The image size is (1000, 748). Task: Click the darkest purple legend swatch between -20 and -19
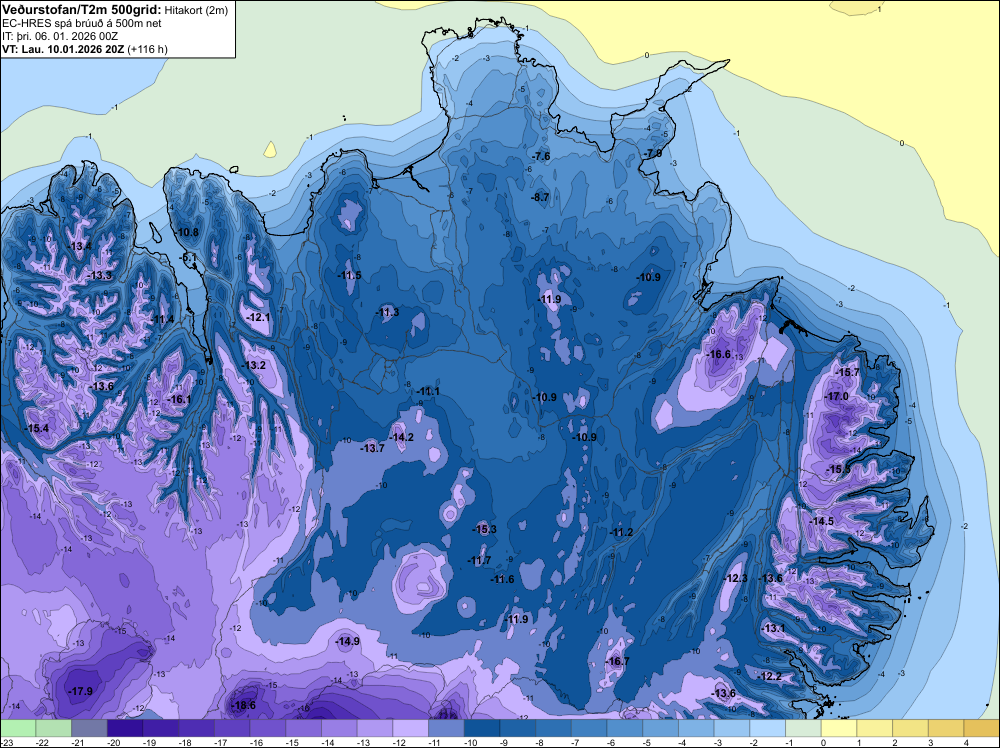click(x=124, y=728)
